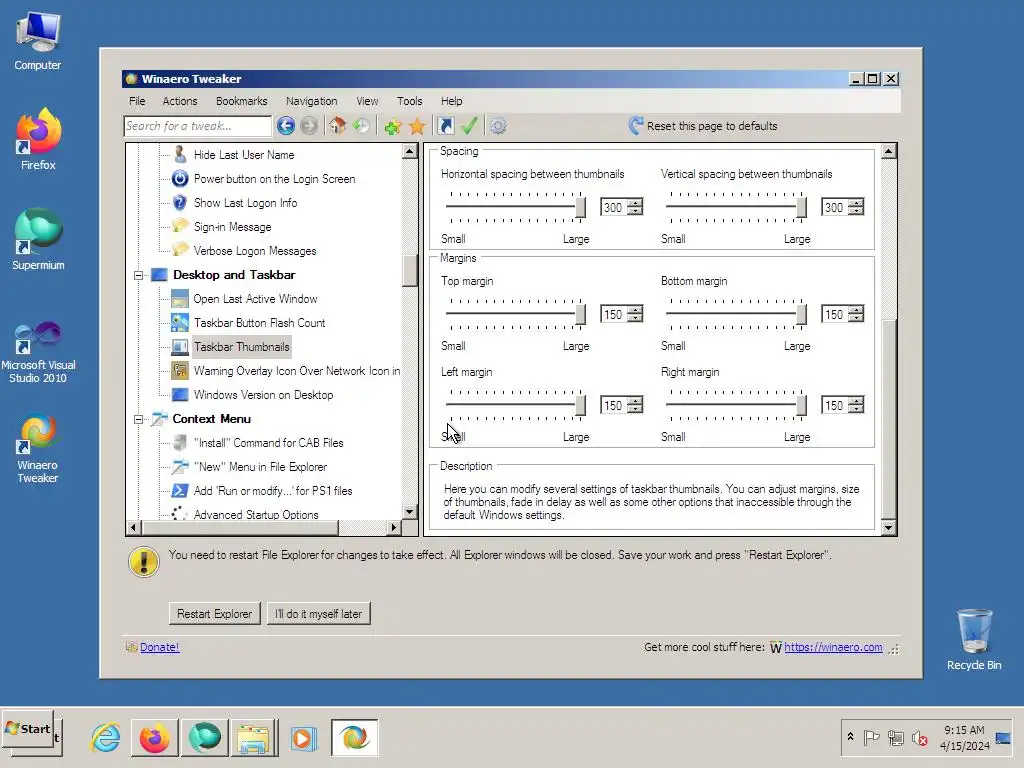Select the Winaero Tweaker desktop shortcut
This screenshot has height=768, width=1024.
(x=38, y=449)
